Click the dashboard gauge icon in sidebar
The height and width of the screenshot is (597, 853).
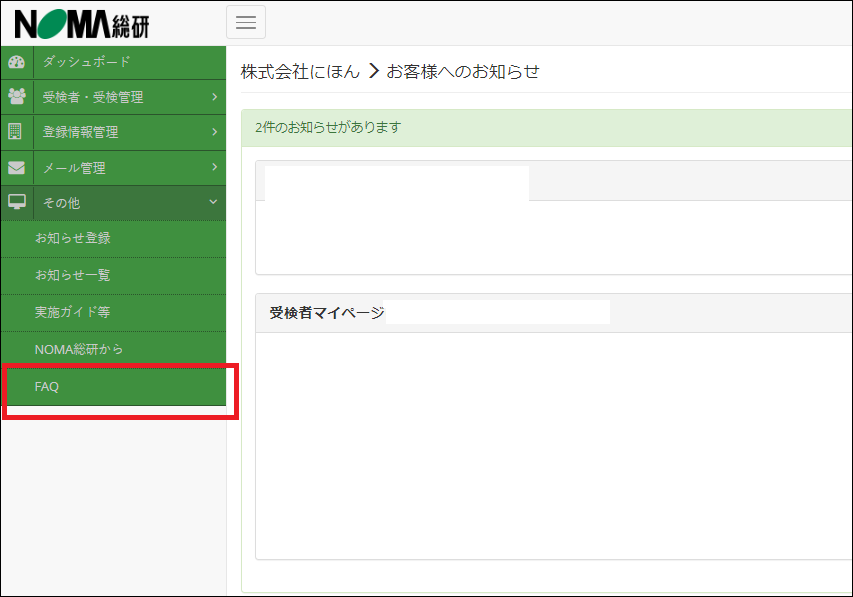16,61
